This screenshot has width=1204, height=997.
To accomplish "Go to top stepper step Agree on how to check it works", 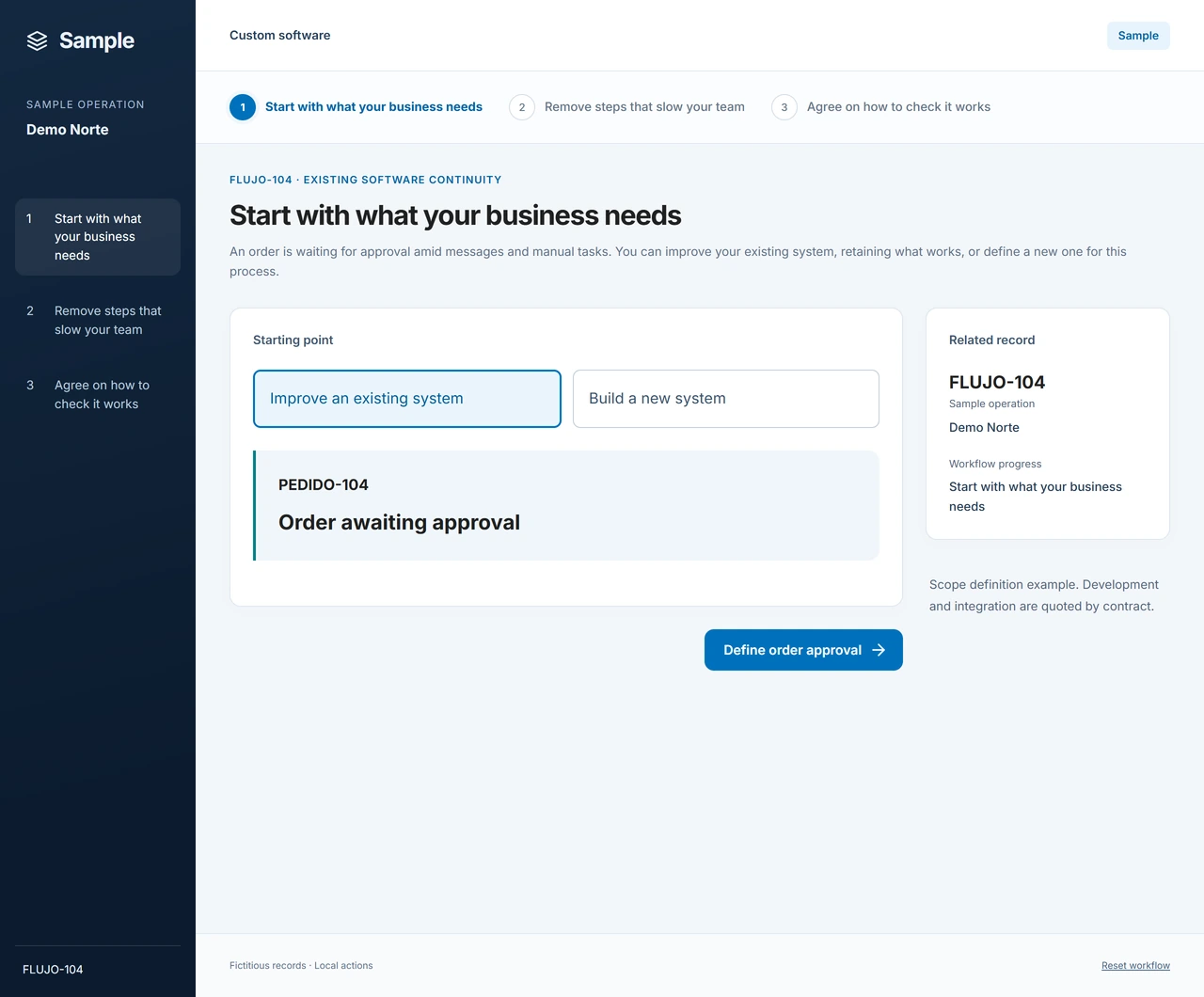I will 880,107.
